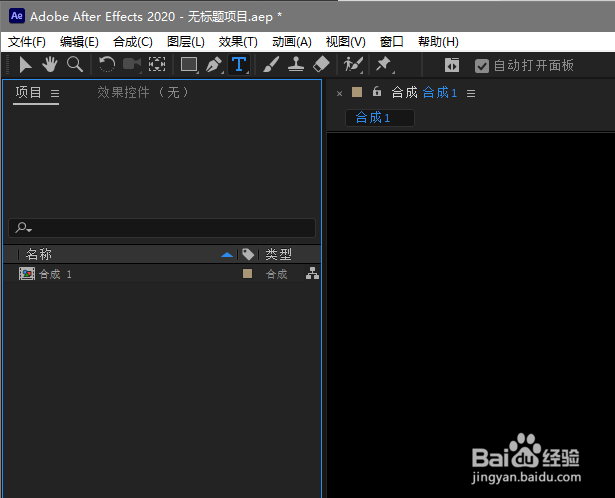
Task: Open the 文件(F) menu
Action: [x=27, y=42]
